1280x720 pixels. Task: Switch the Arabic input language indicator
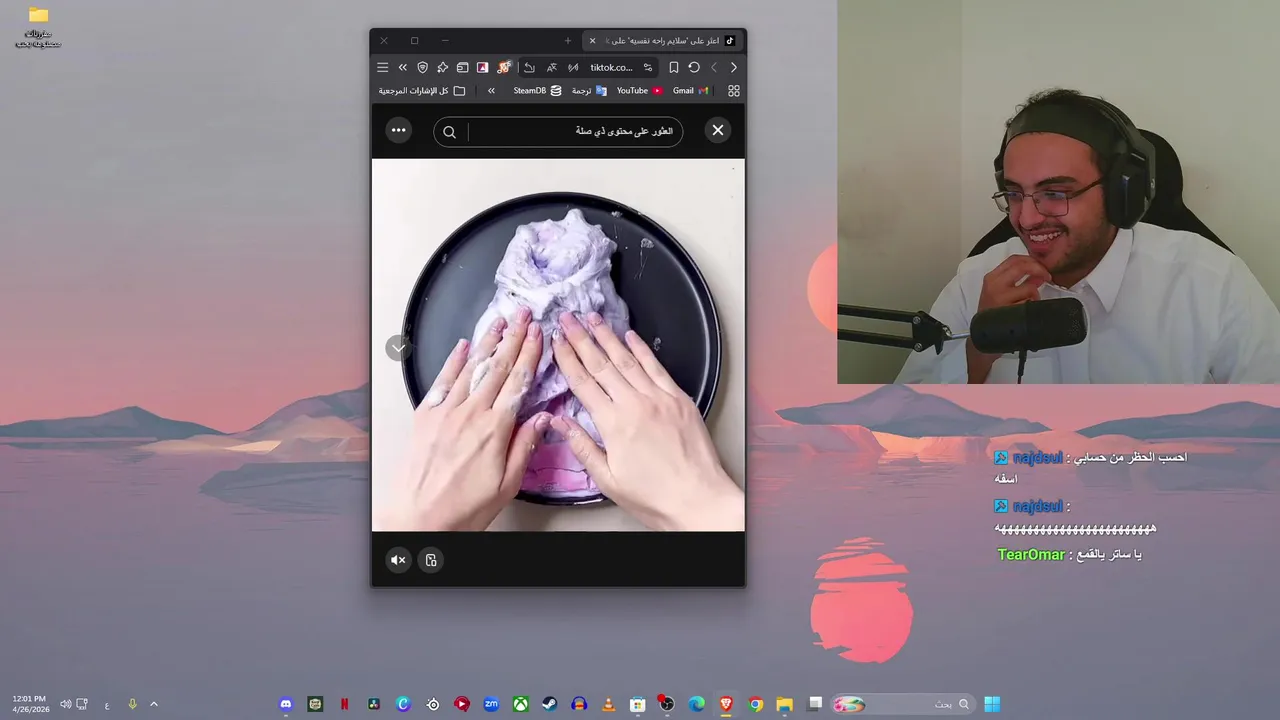click(x=107, y=704)
